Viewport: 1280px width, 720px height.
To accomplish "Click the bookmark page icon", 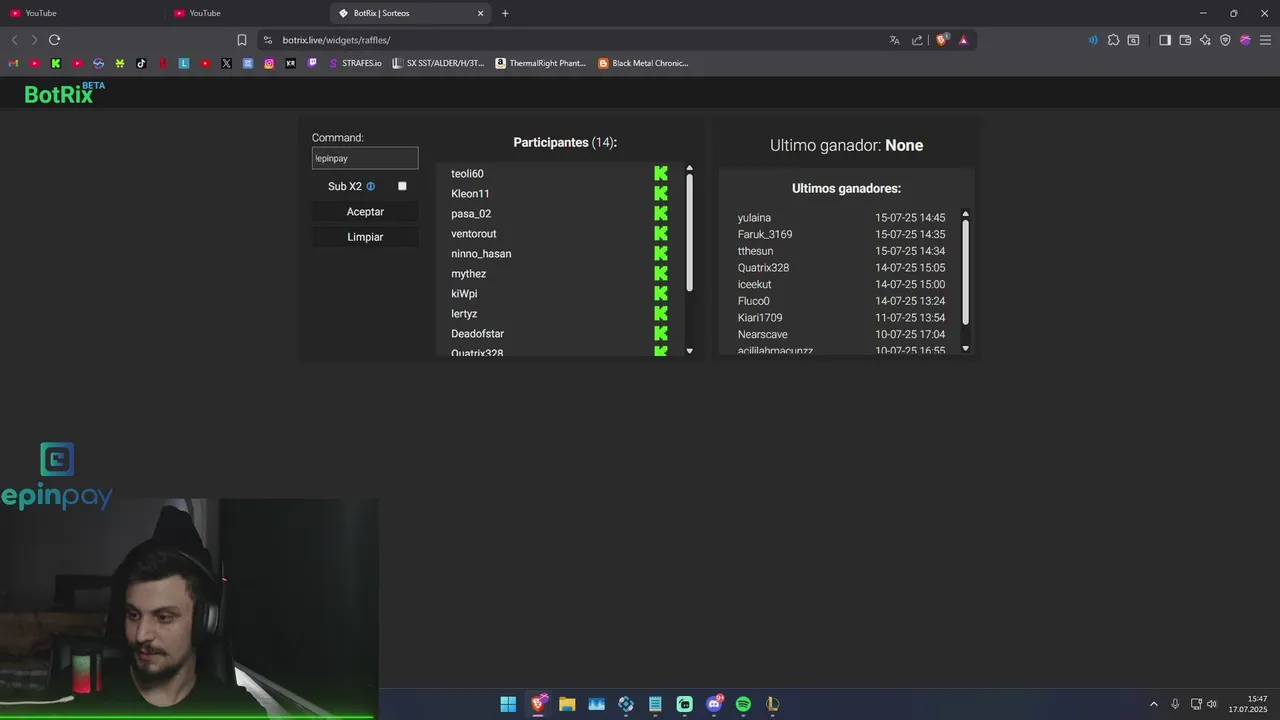I will (x=242, y=40).
